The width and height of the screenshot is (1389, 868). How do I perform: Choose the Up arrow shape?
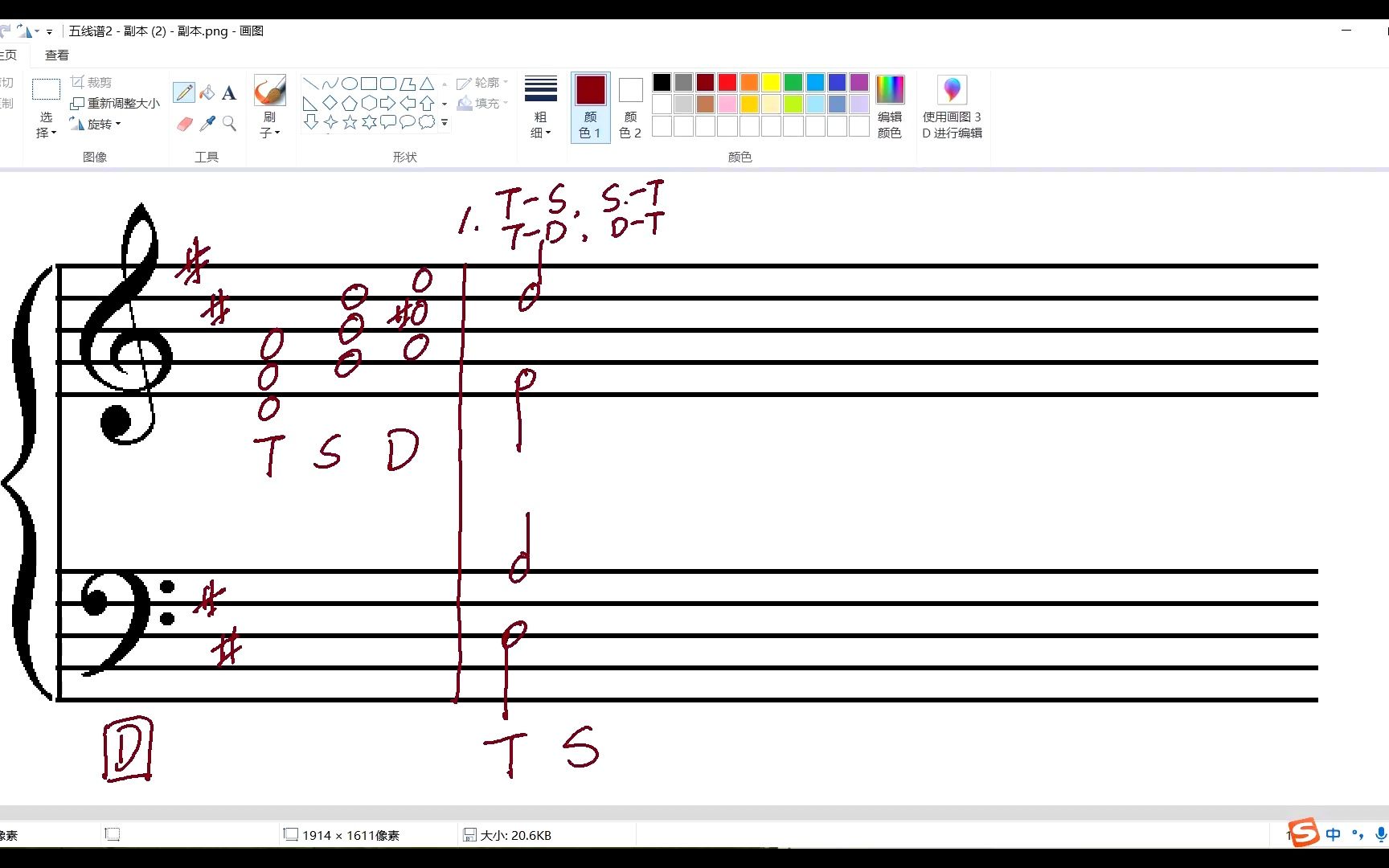click(x=427, y=103)
